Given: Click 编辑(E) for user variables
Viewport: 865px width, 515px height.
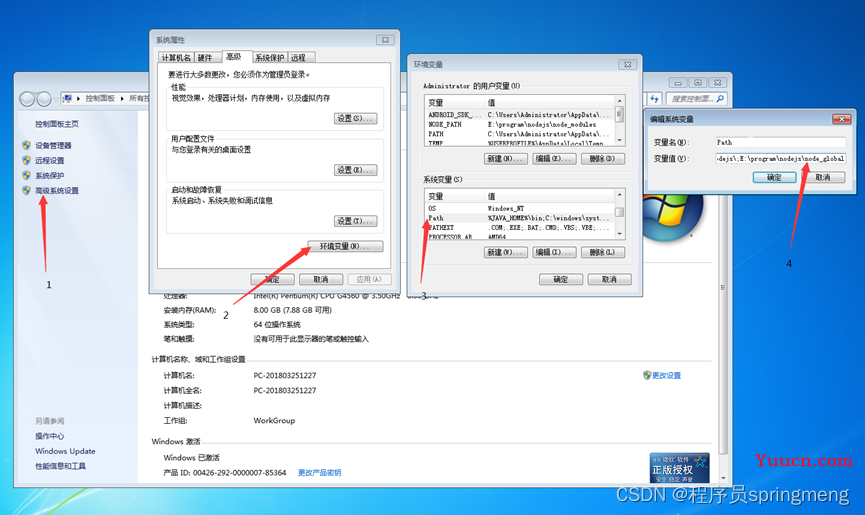Looking at the screenshot, I should [x=554, y=159].
